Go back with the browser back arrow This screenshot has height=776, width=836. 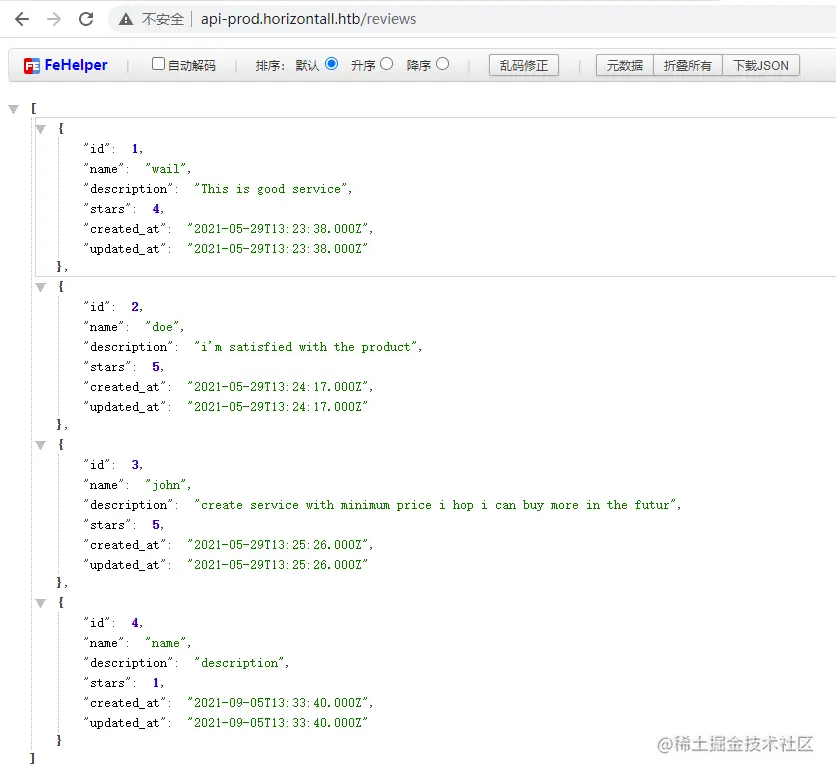pyautogui.click(x=22, y=19)
